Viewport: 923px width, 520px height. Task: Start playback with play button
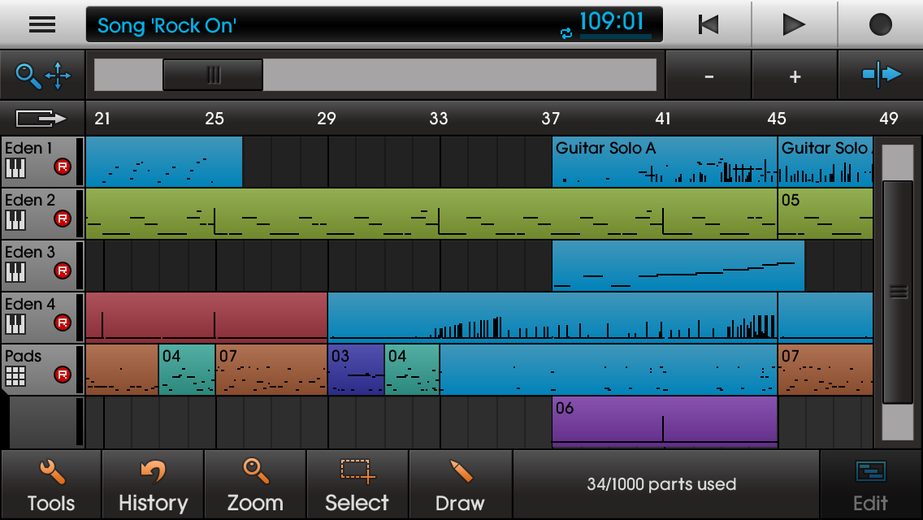pyautogui.click(x=793, y=25)
